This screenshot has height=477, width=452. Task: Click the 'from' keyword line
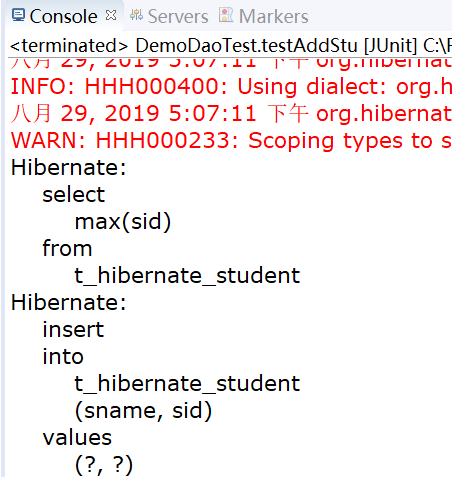pos(67,248)
